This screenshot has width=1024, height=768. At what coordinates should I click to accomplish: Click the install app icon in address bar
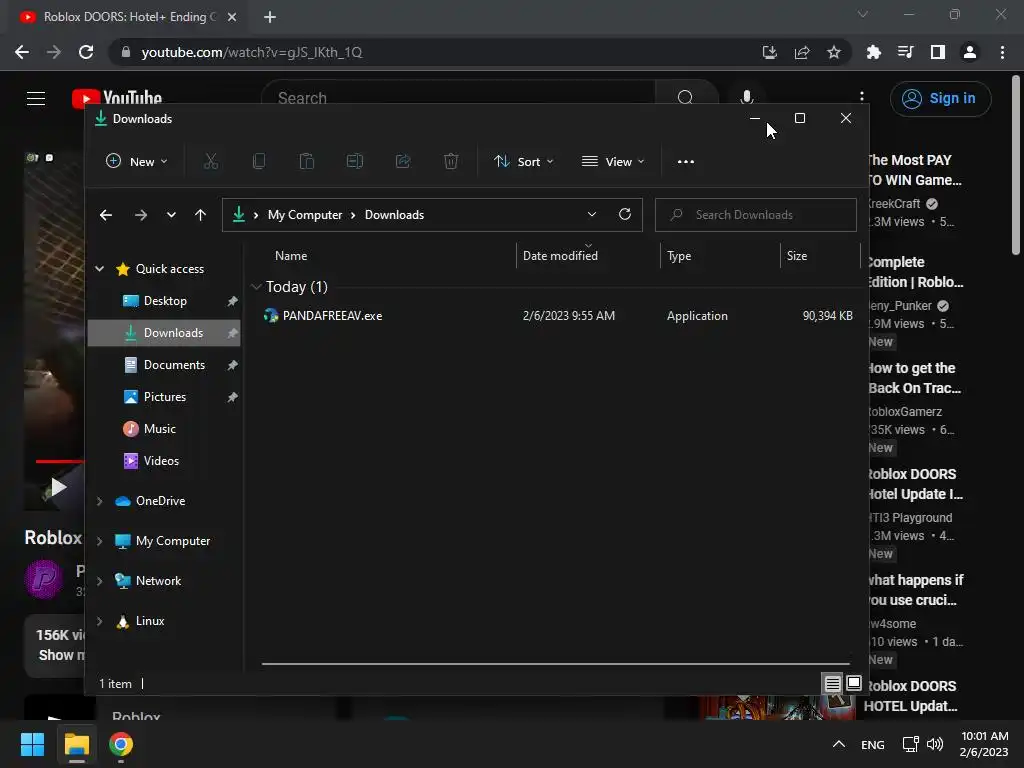click(770, 52)
